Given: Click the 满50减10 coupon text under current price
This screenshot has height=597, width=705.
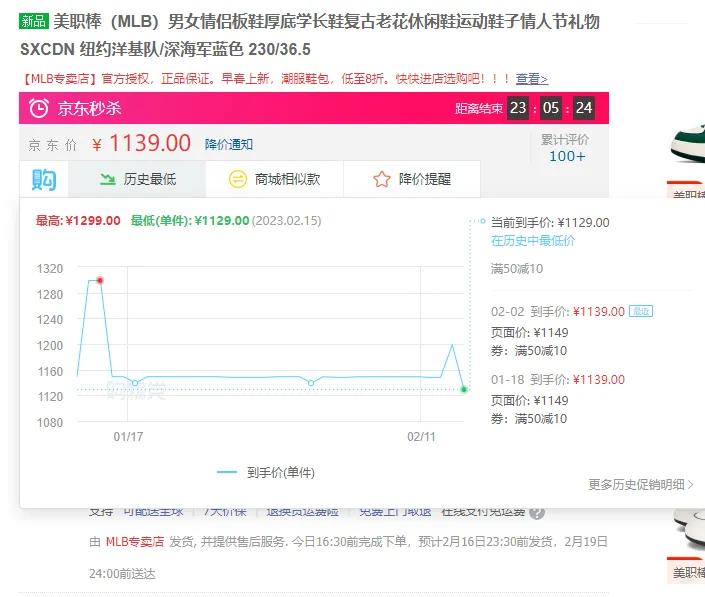Looking at the screenshot, I should [517, 269].
